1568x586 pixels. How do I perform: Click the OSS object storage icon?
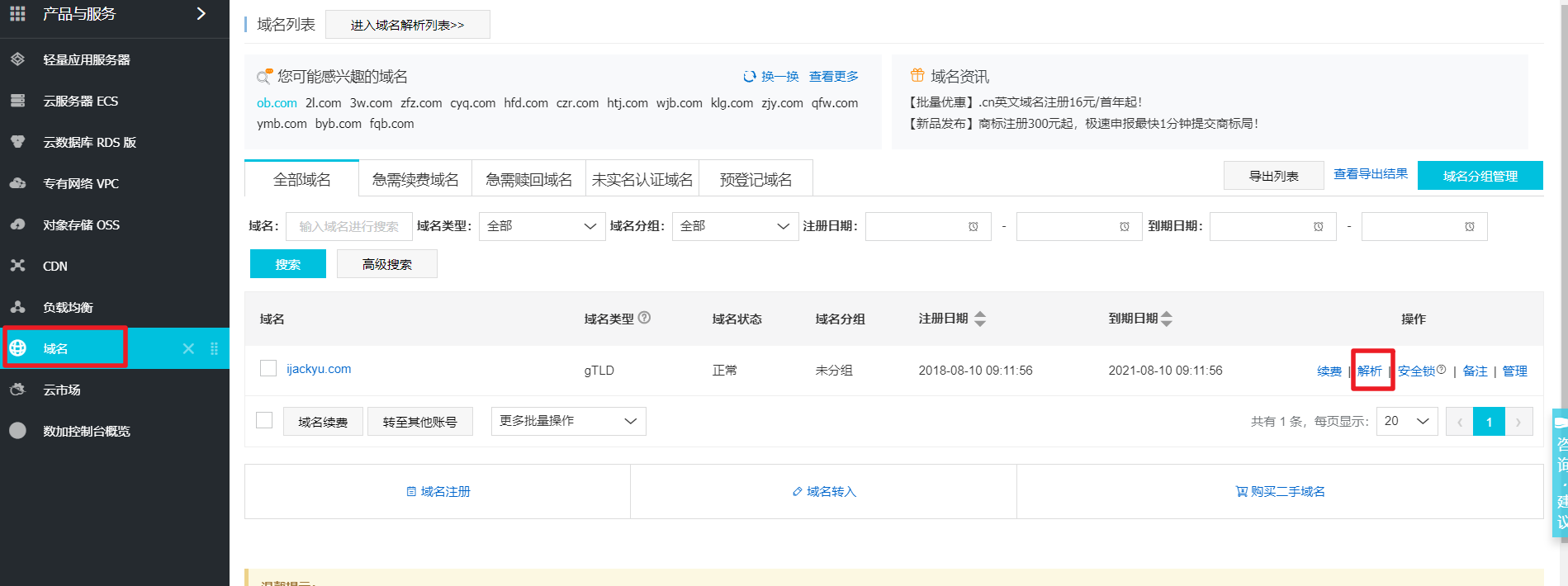pos(17,224)
